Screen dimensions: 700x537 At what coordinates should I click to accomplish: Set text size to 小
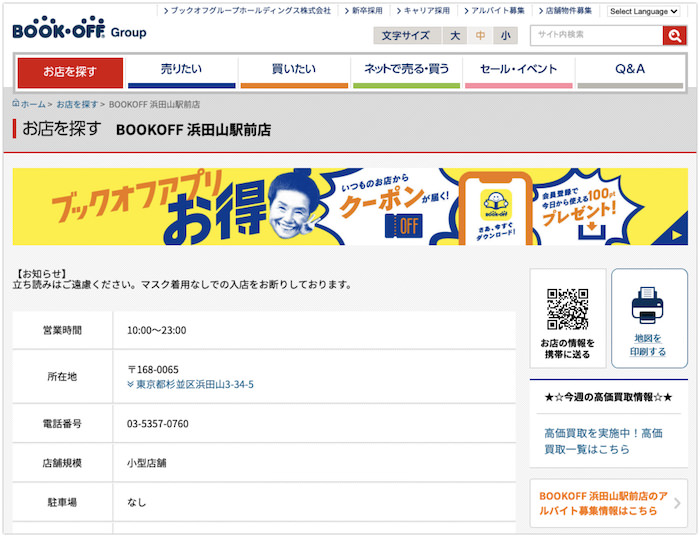point(505,36)
